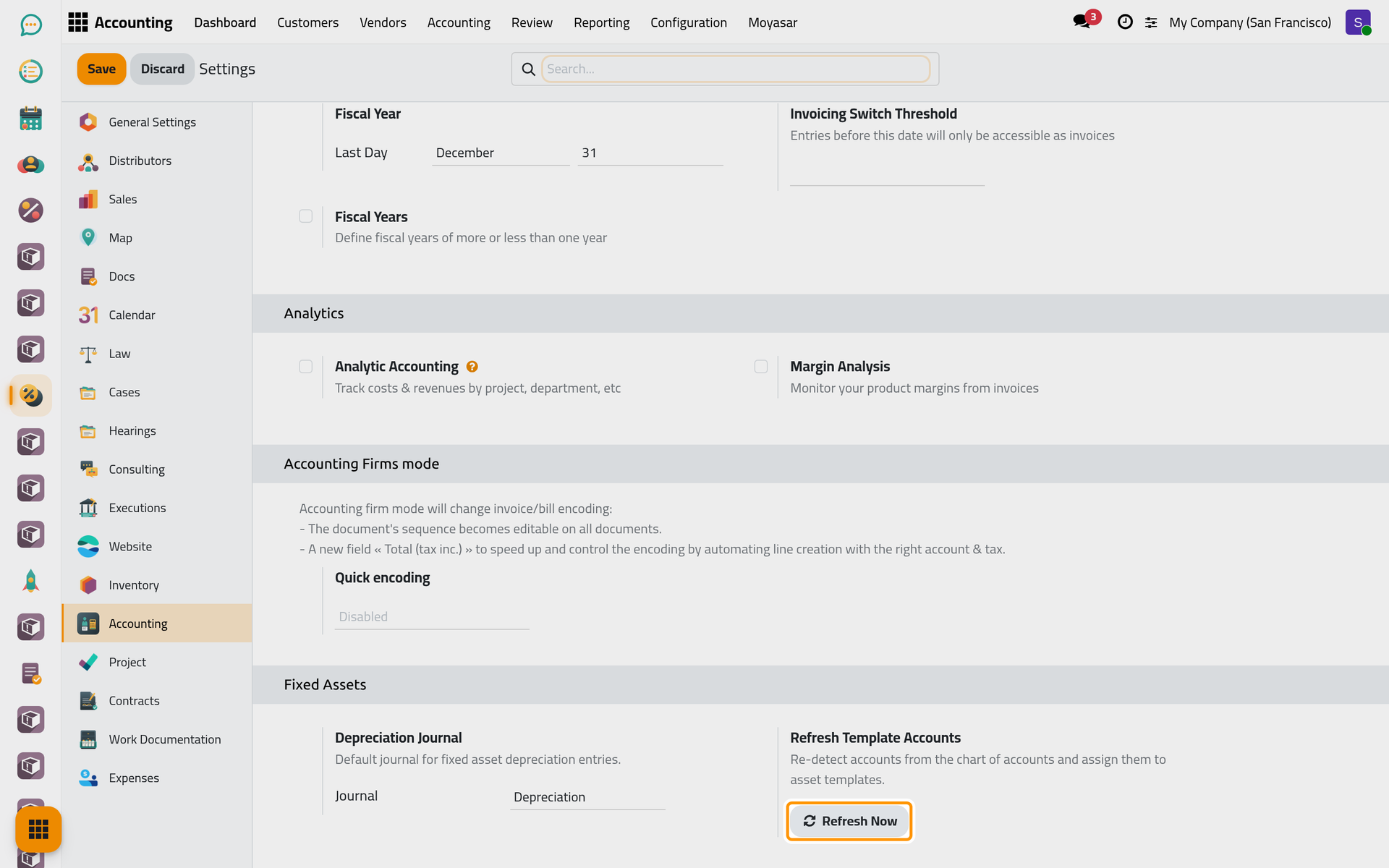This screenshot has width=1389, height=868.
Task: Open the Moyasar menu
Action: coord(773,22)
